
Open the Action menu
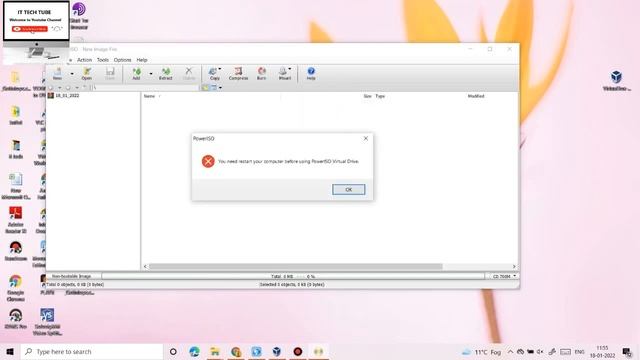pyautogui.click(x=84, y=60)
